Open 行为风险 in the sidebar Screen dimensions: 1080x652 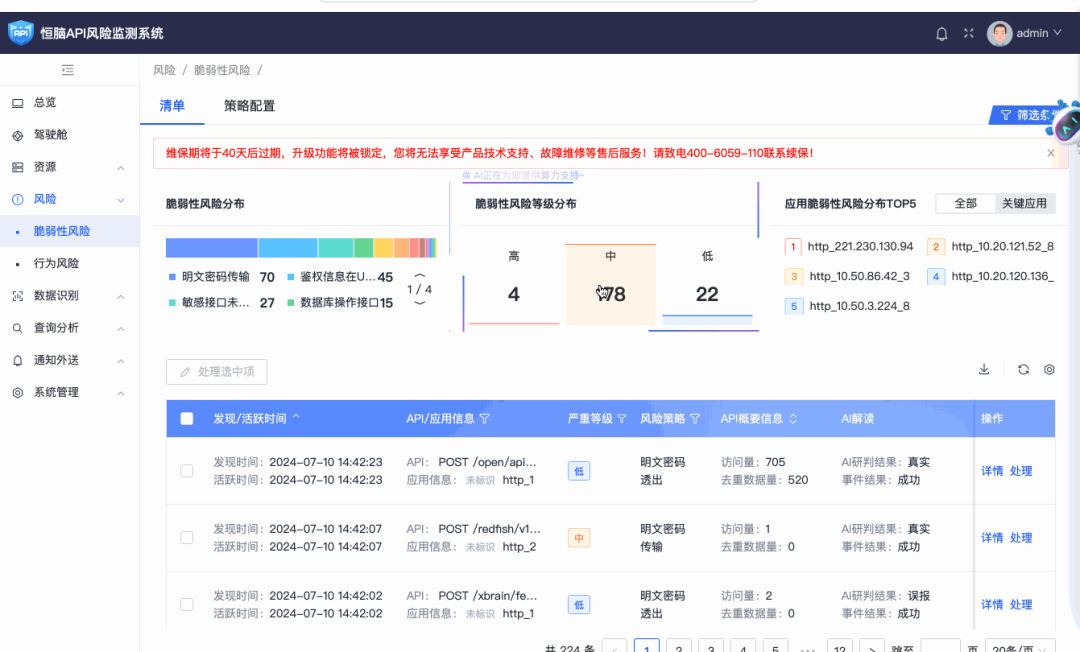pos(56,264)
